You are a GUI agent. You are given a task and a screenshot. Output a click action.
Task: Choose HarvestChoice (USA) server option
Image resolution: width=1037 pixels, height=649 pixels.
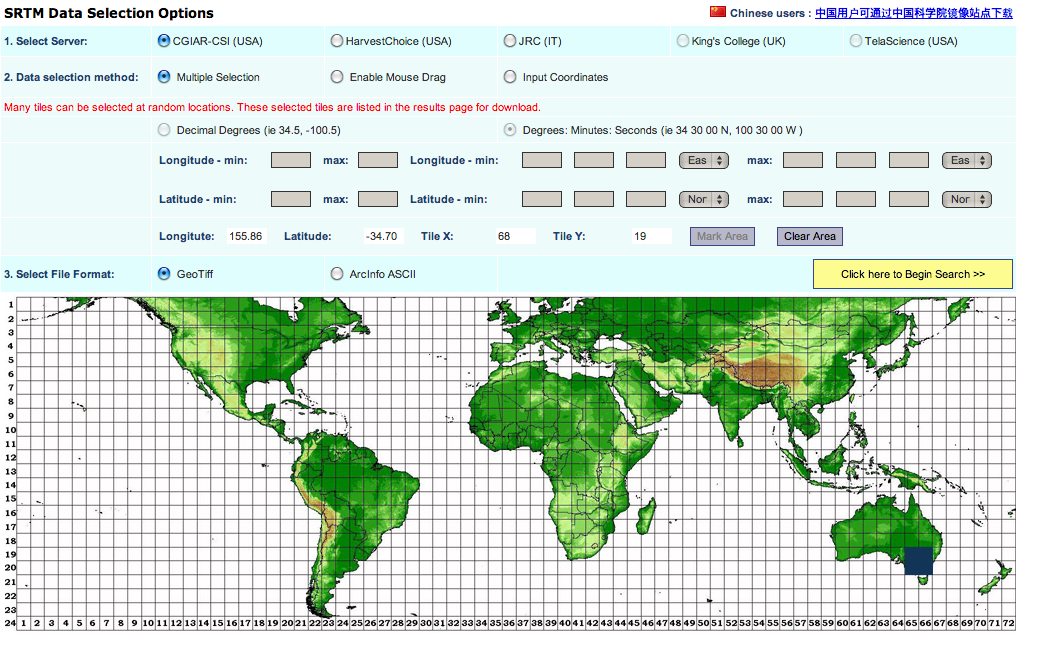(337, 41)
